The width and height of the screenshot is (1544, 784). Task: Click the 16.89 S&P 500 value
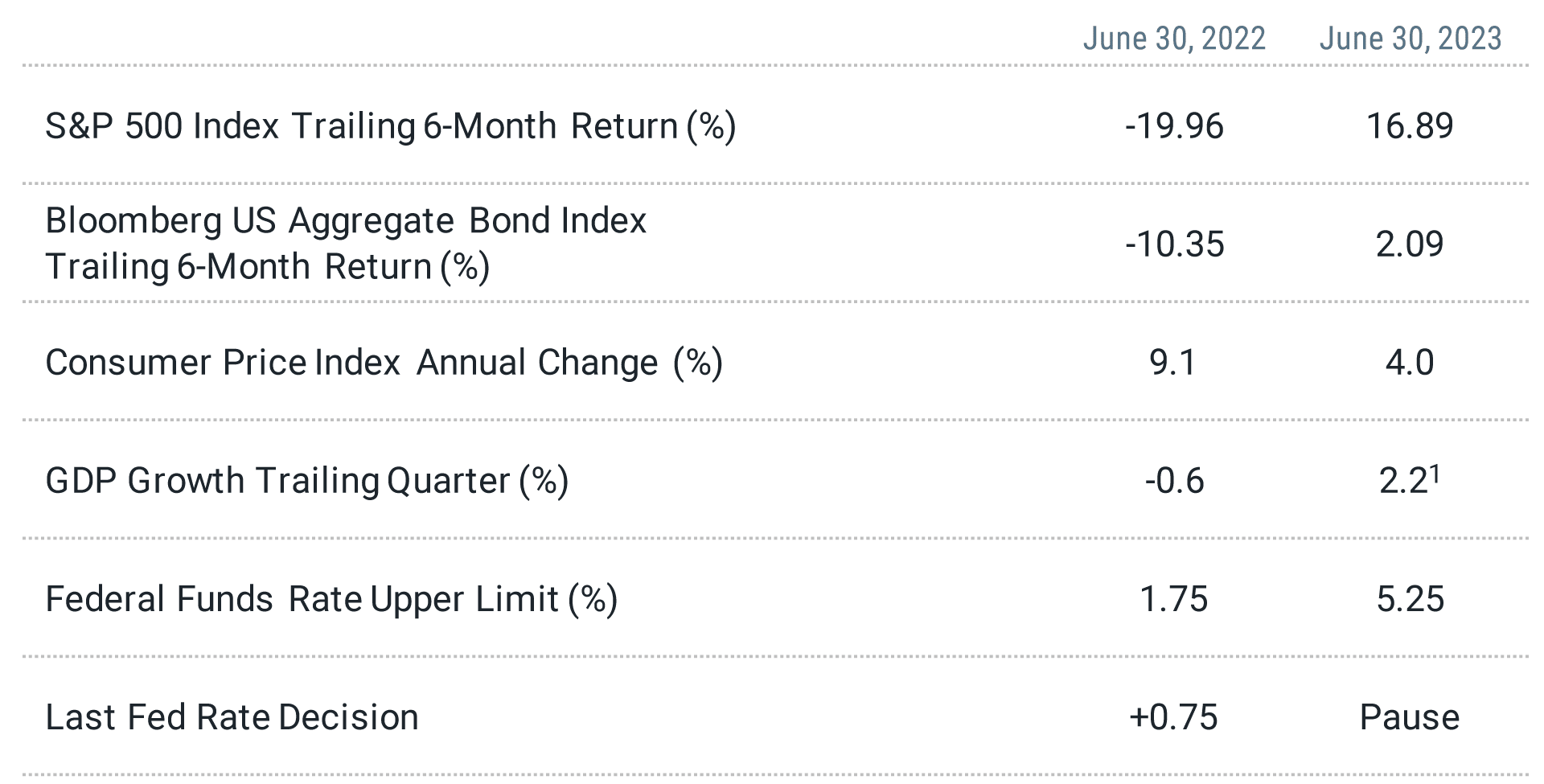pos(1411,126)
